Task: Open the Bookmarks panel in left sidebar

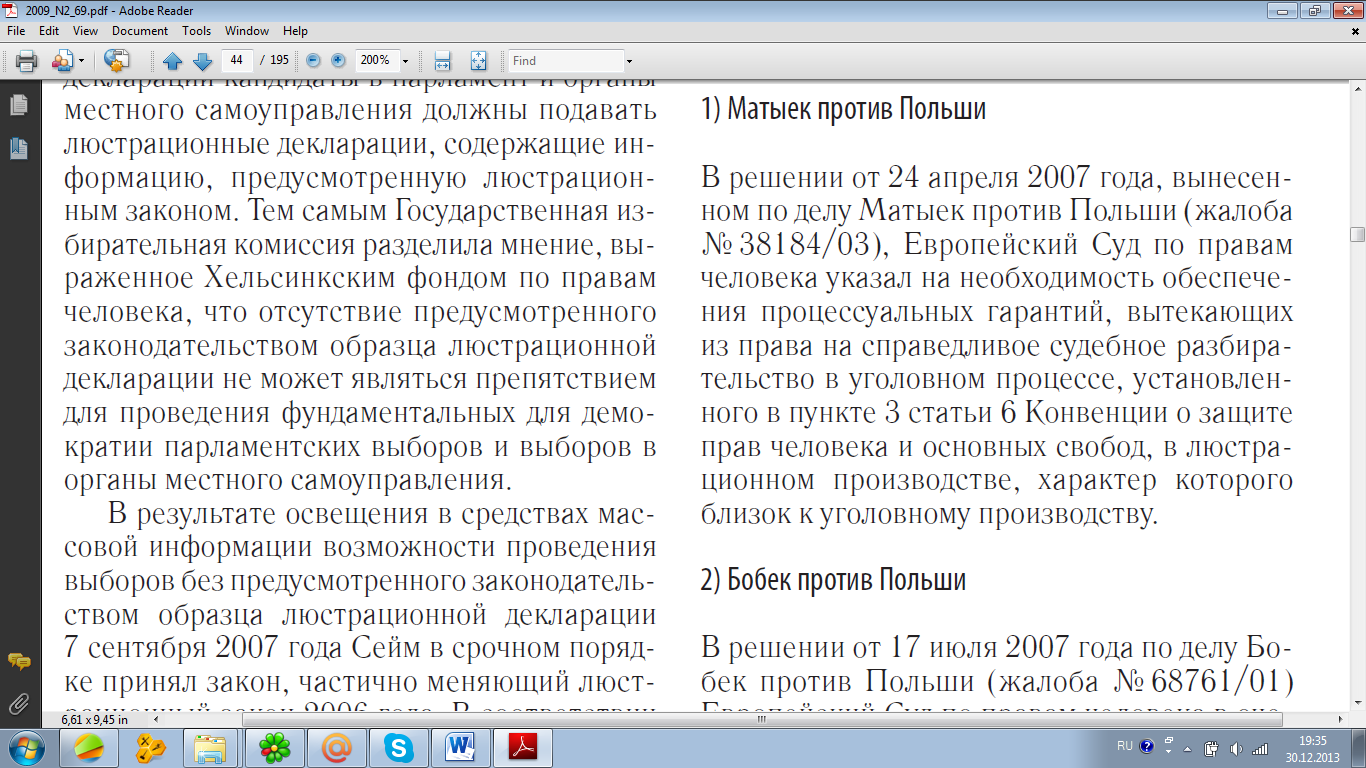Action: 17,149
